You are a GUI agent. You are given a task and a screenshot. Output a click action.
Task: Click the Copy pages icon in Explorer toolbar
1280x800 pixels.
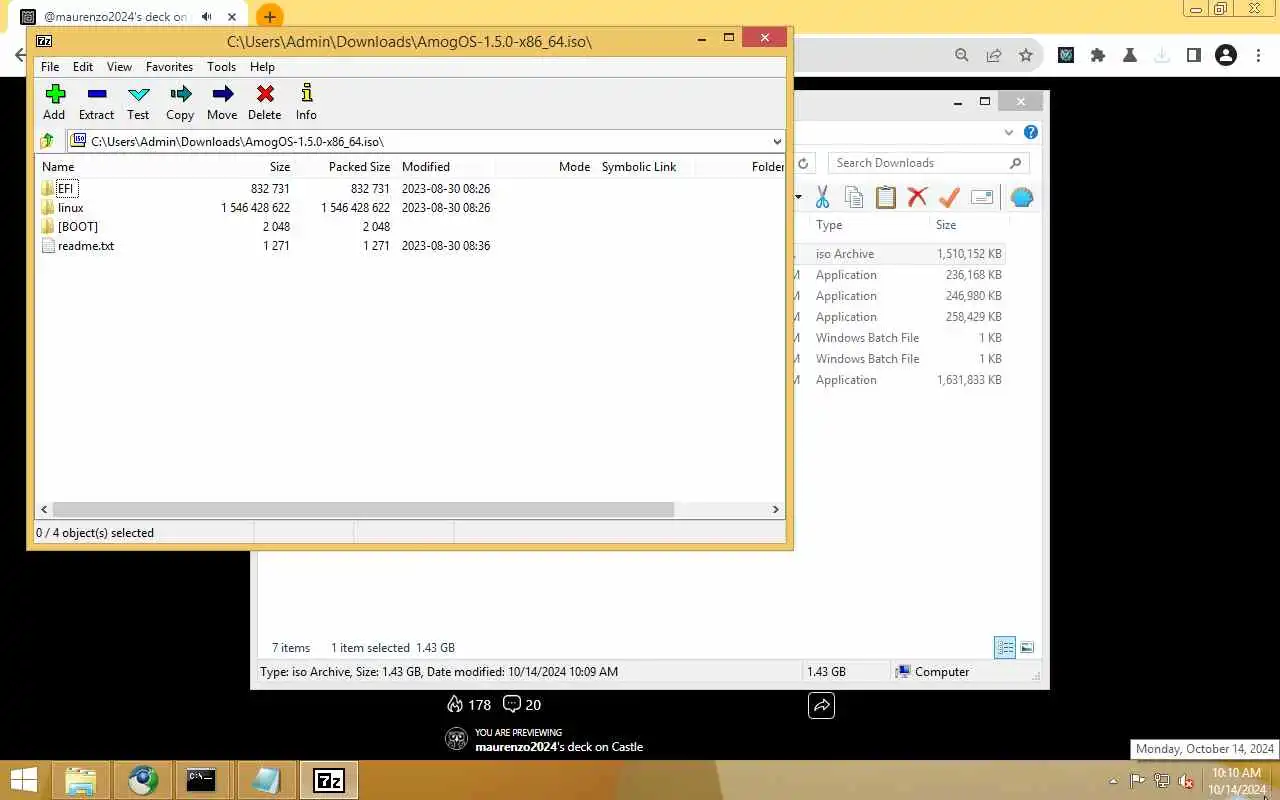point(854,197)
